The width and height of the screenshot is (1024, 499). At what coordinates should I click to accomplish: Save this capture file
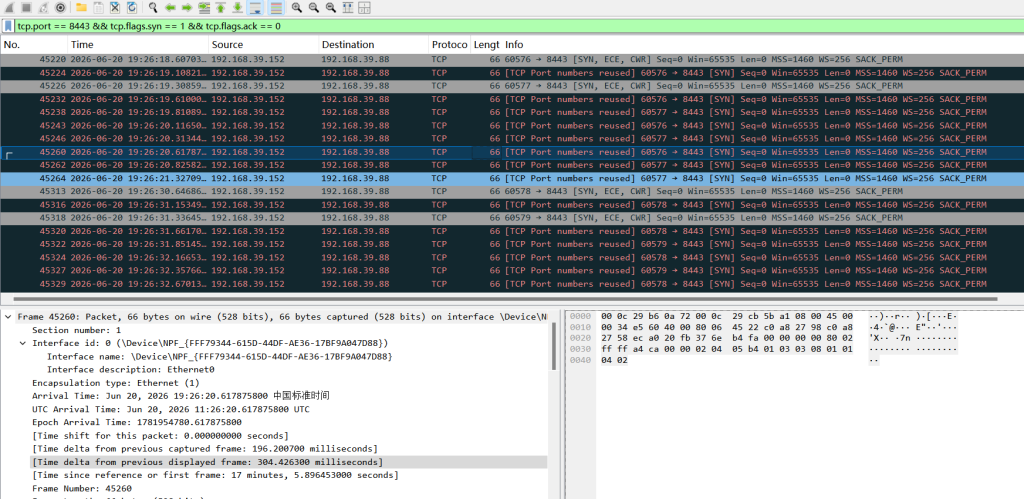click(x=98, y=8)
